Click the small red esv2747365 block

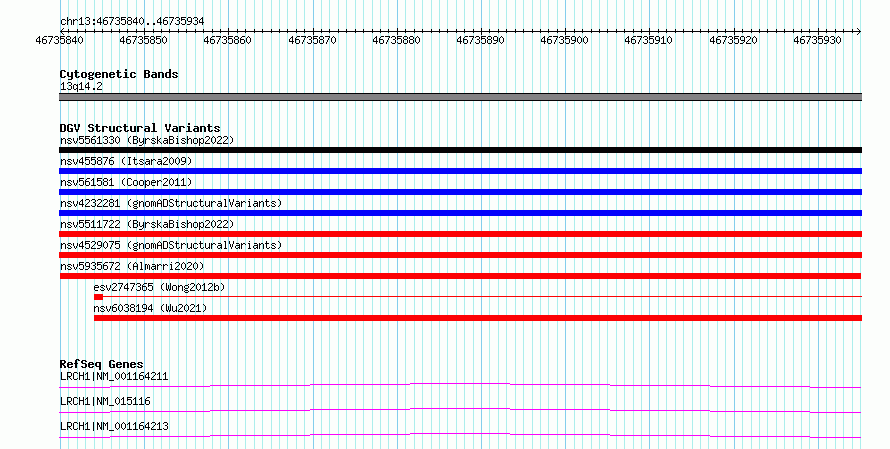(98, 297)
